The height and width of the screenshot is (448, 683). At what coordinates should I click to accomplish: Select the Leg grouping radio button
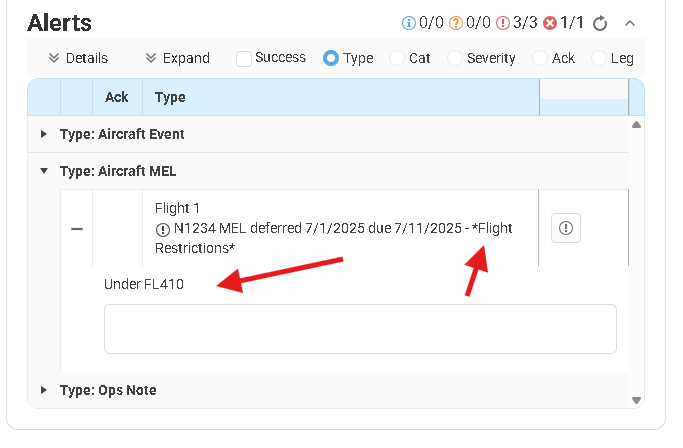pyautogui.click(x=599, y=58)
